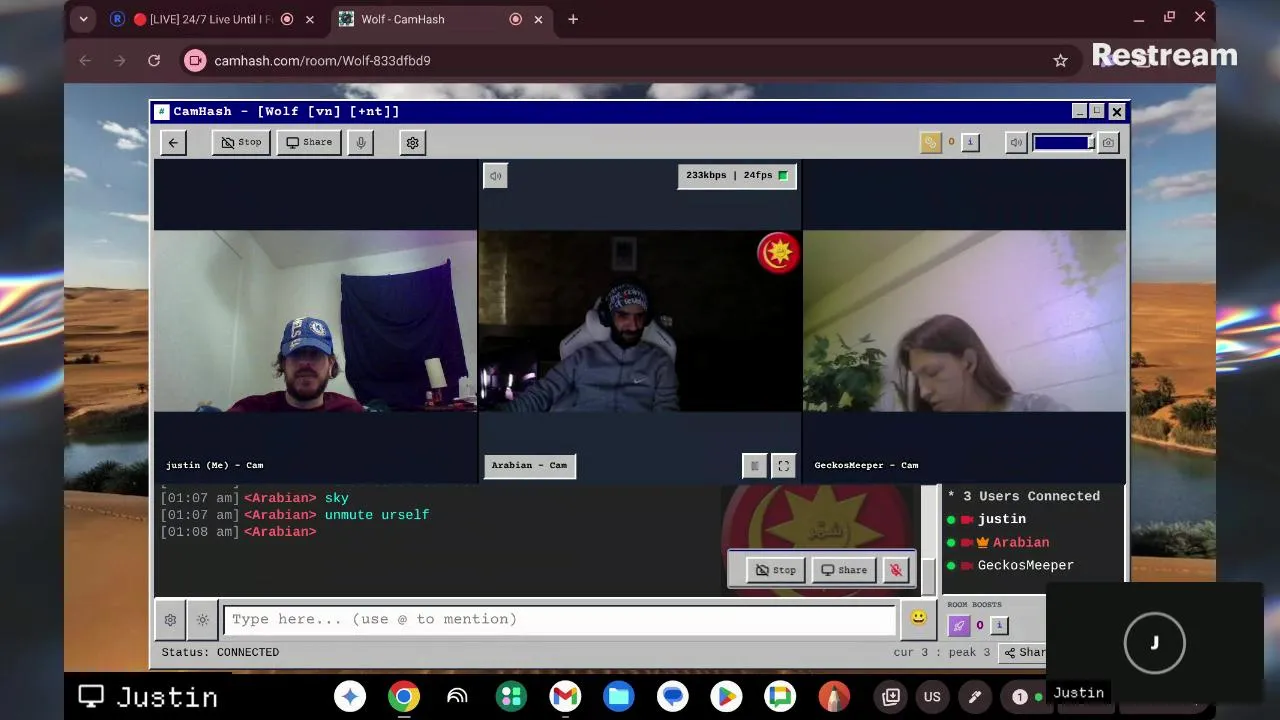Expand Arabian's cam to fullscreen
This screenshot has width=1280, height=720.
pos(784,466)
